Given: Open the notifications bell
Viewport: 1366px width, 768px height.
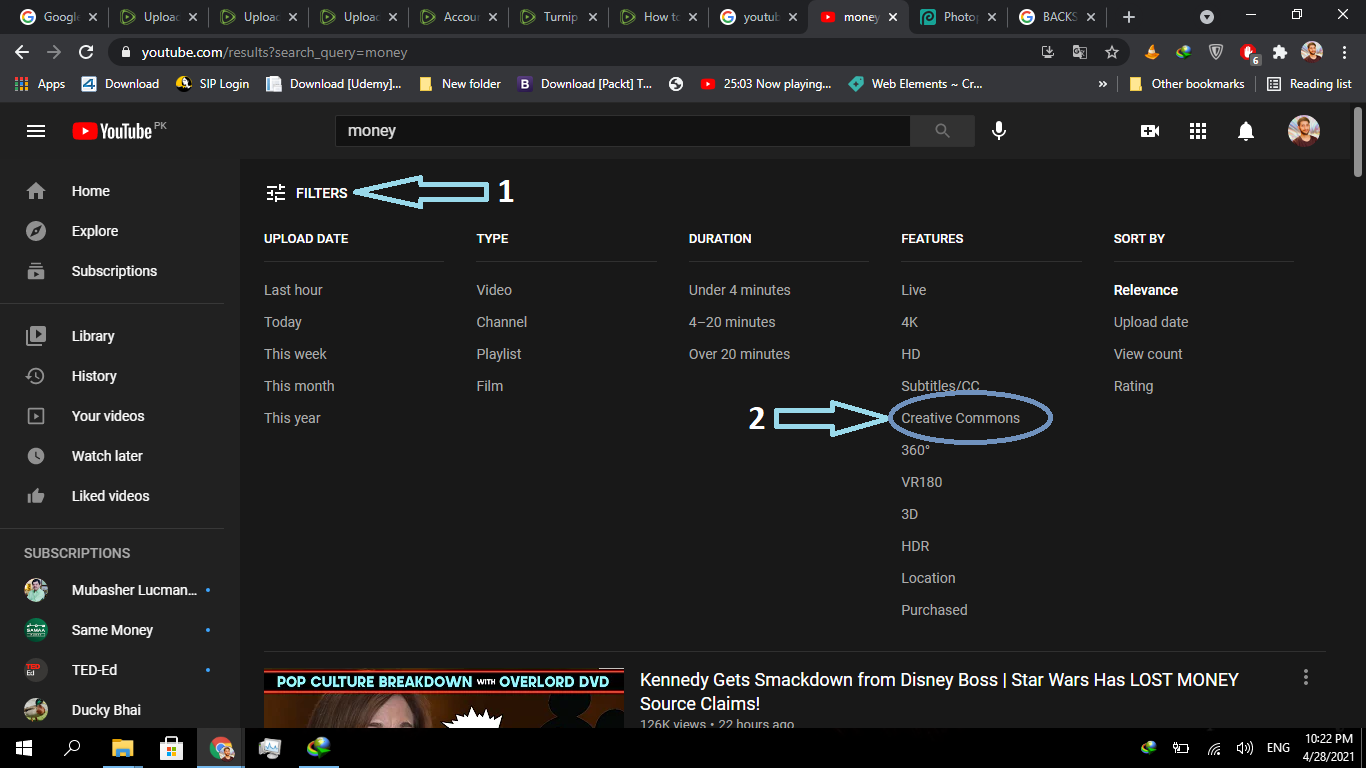Looking at the screenshot, I should 1246,131.
